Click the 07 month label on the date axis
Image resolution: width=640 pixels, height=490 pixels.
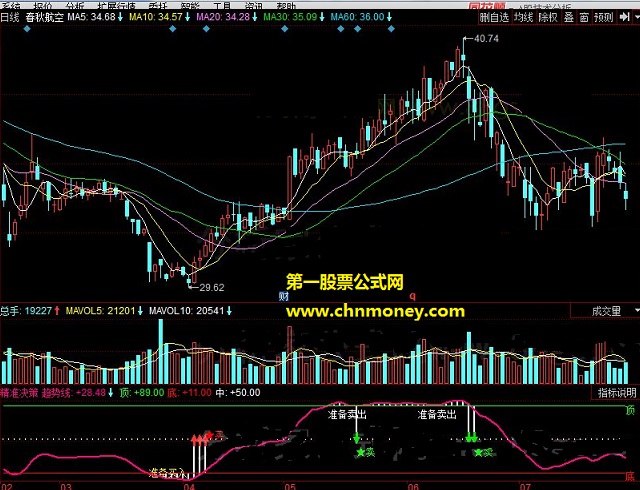[525, 486]
